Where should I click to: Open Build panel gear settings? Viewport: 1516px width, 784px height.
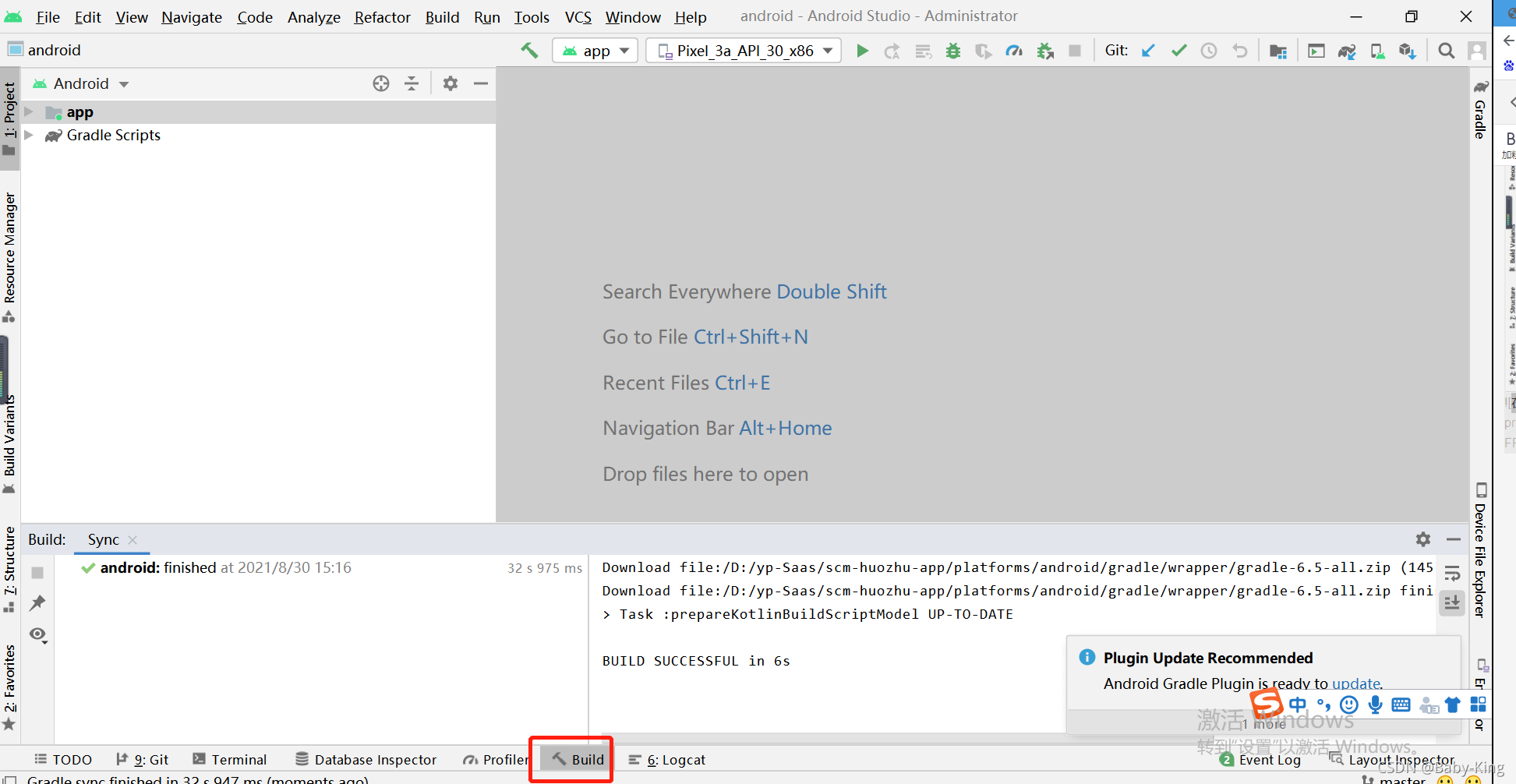pos(1423,539)
